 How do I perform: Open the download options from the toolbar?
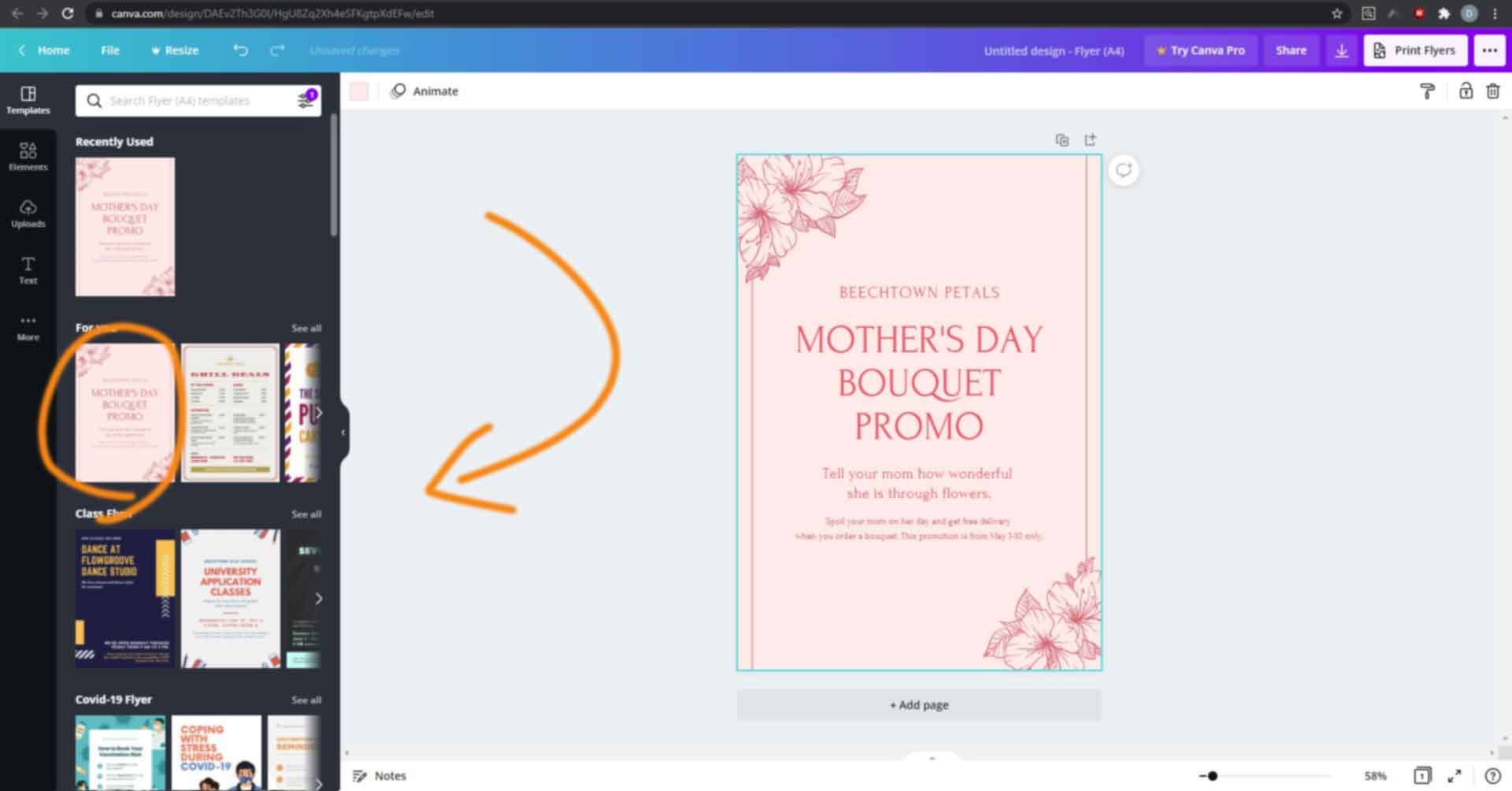click(1341, 50)
